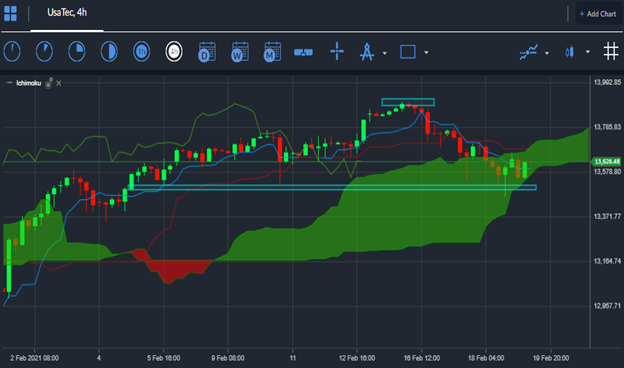Choose the candlestick chart type icon
Image resolution: width=624 pixels, height=368 pixels.
pos(570,52)
